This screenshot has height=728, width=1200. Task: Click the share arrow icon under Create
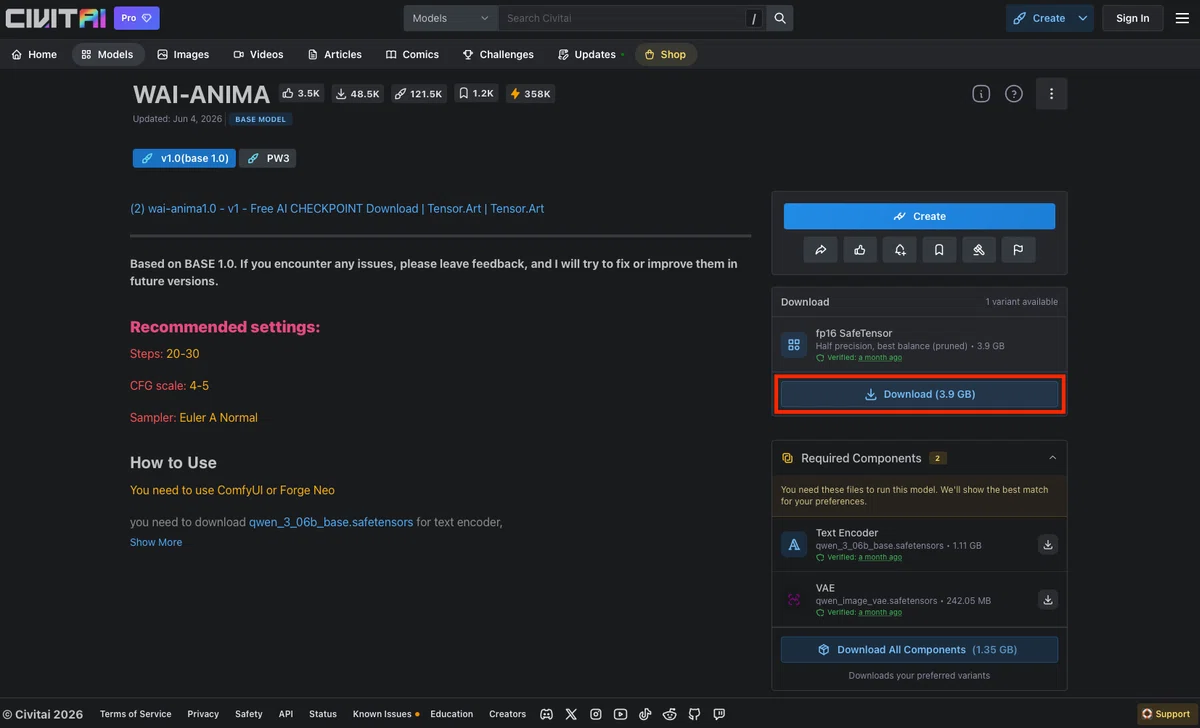pos(820,250)
